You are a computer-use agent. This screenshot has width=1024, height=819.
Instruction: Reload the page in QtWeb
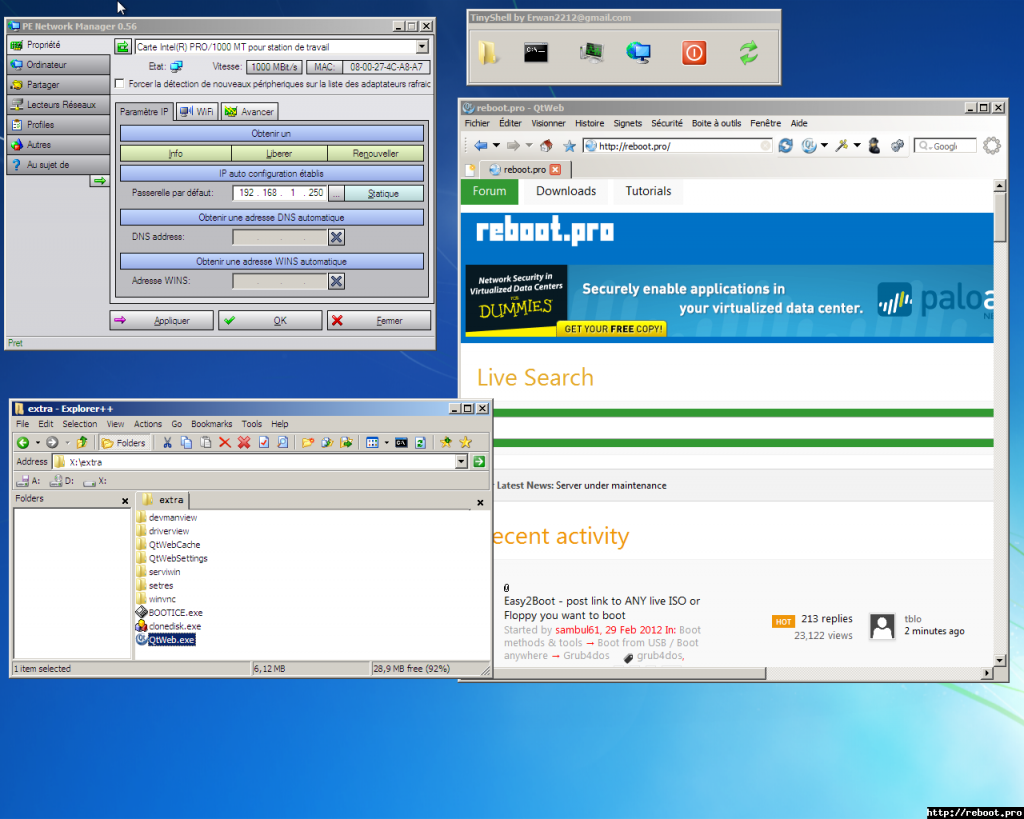tap(785, 146)
